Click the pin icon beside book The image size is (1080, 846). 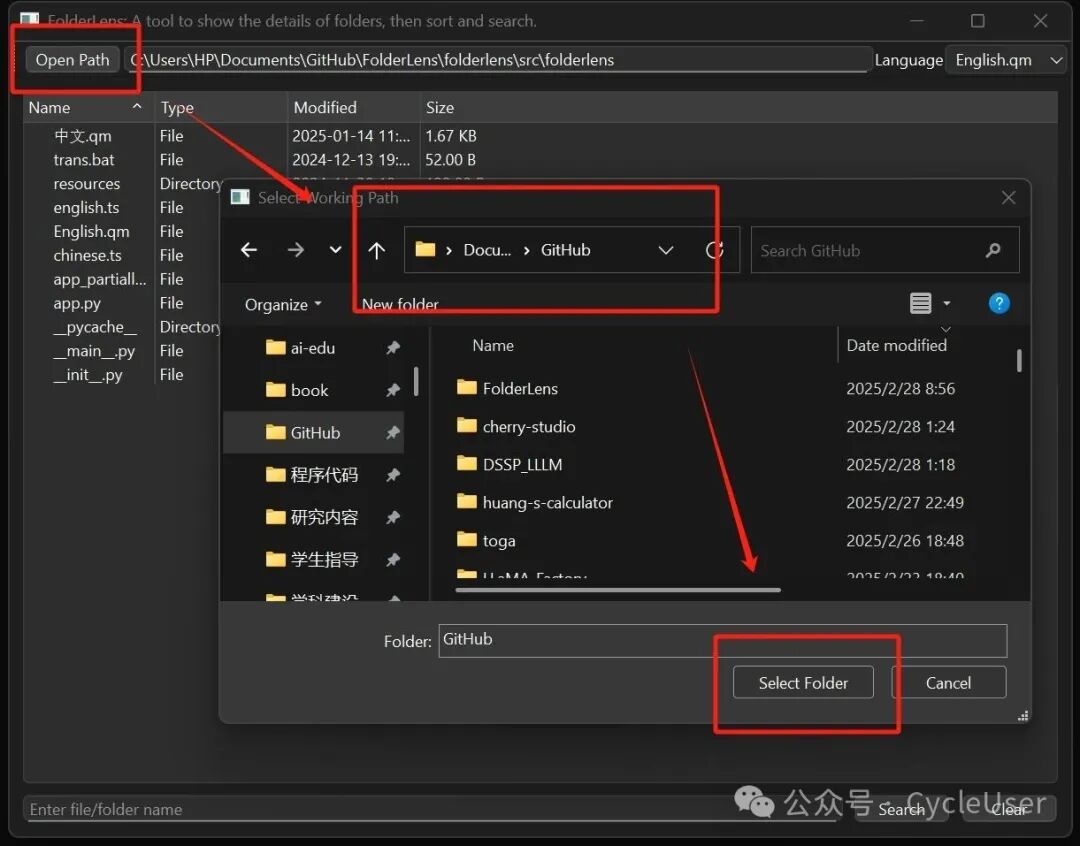[x=393, y=390]
